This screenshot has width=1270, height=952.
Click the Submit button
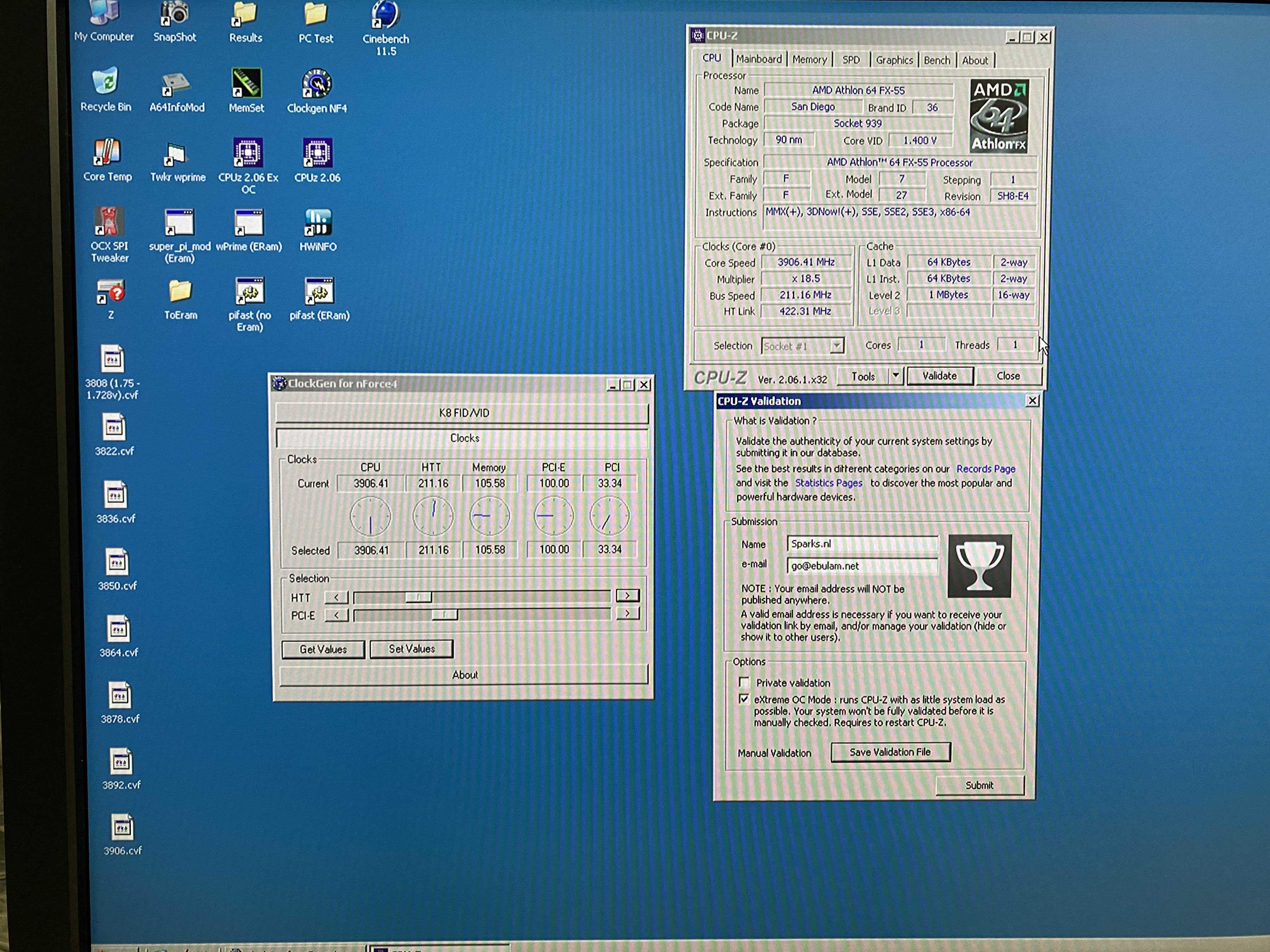click(980, 785)
